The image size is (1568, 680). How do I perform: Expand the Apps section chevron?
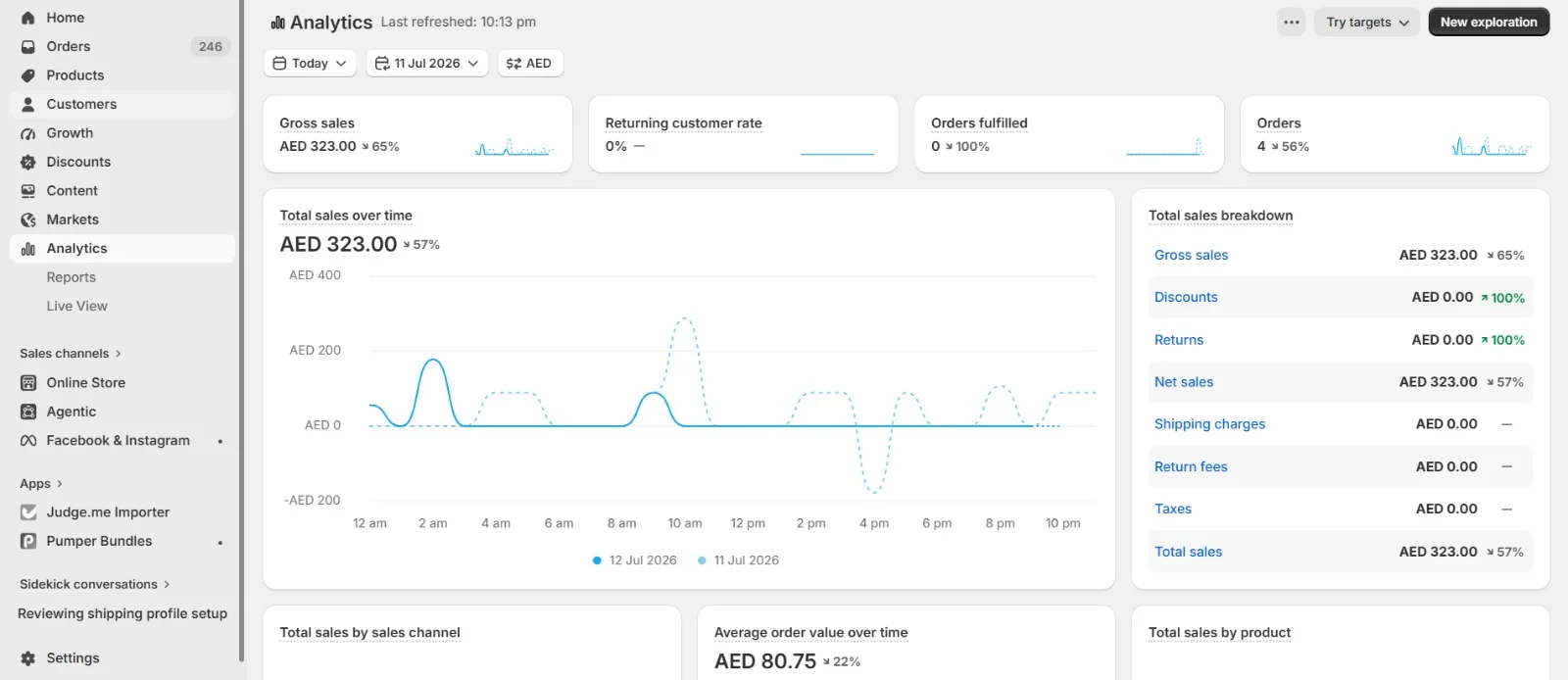pos(60,484)
